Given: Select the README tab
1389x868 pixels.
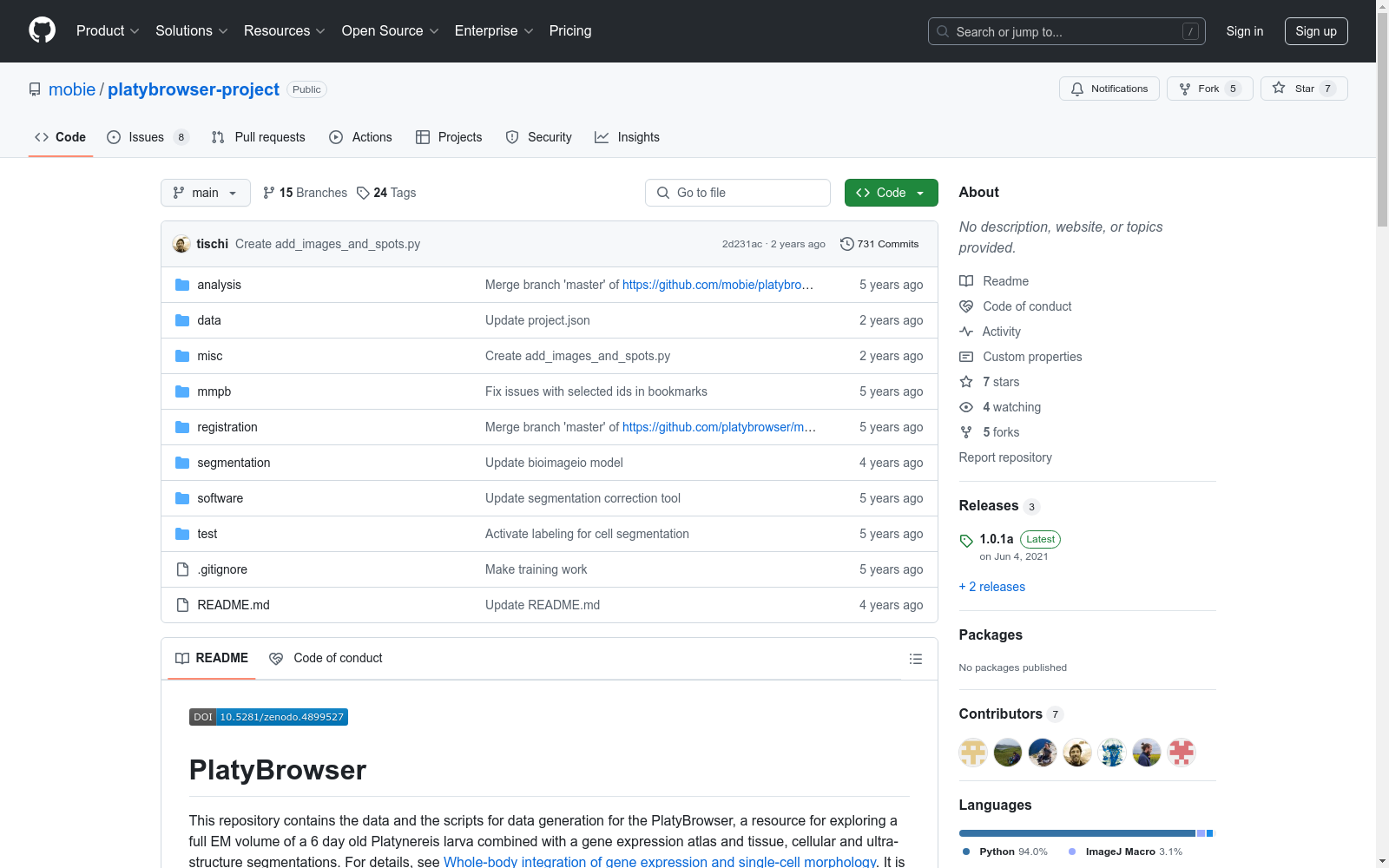Looking at the screenshot, I should point(212,659).
